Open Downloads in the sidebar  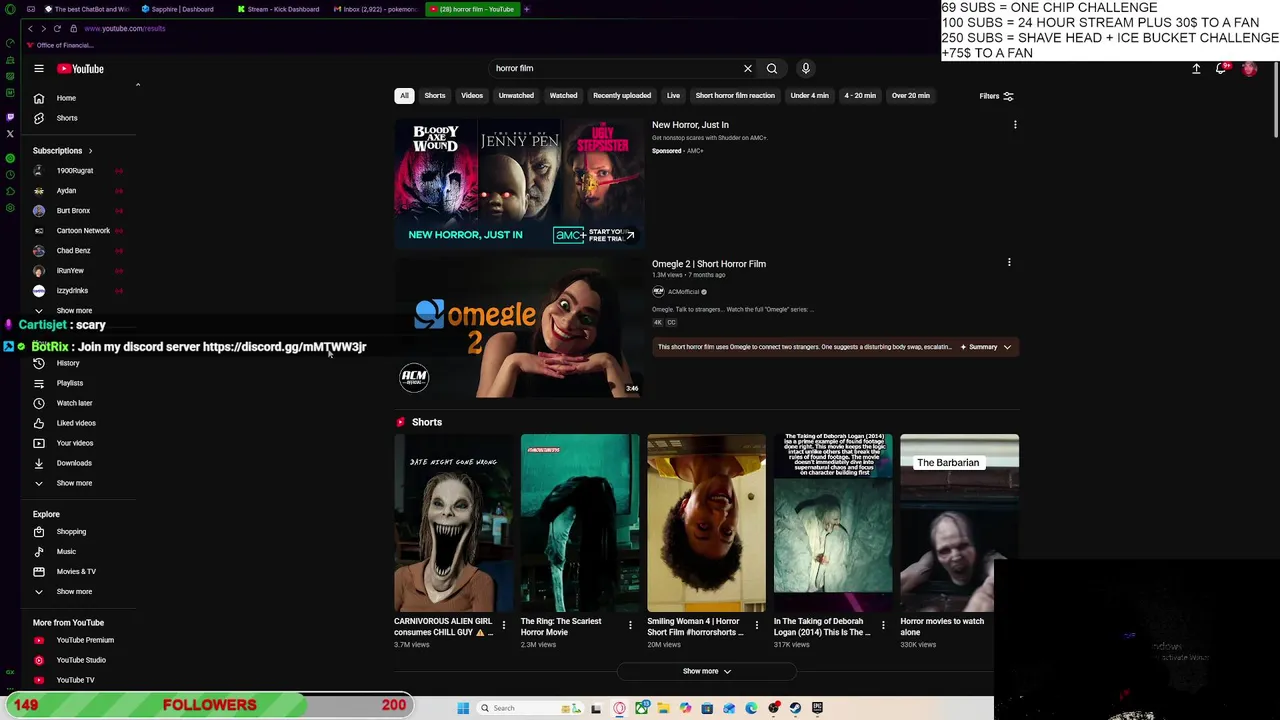click(74, 463)
